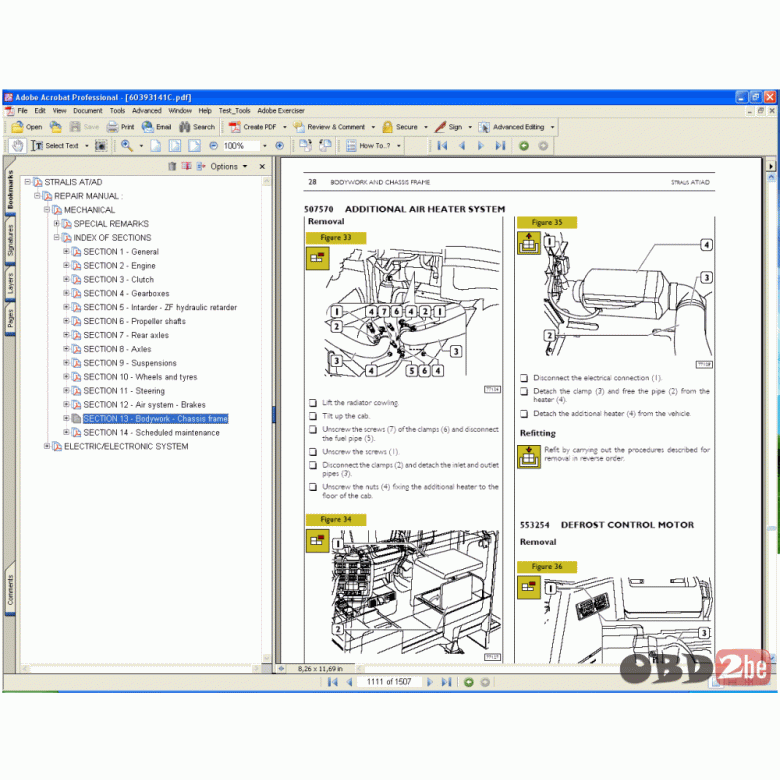Viewport: 780px width, 780px height.
Task: Activate the Select Text tool
Action: tap(55, 146)
